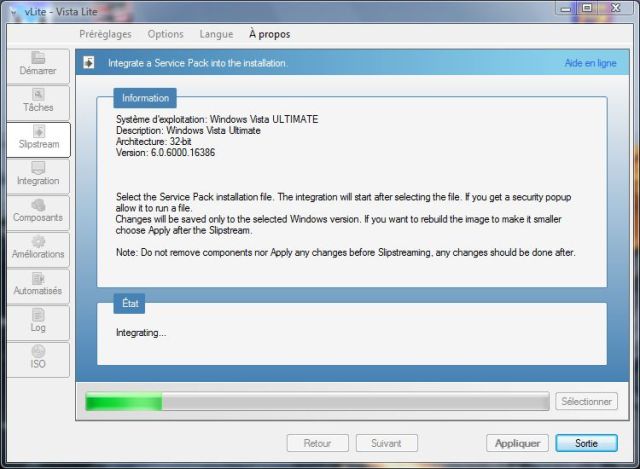Viewport: 640px width, 469px height.
Task: Open the Tâches sidebar section
Action: click(38, 103)
